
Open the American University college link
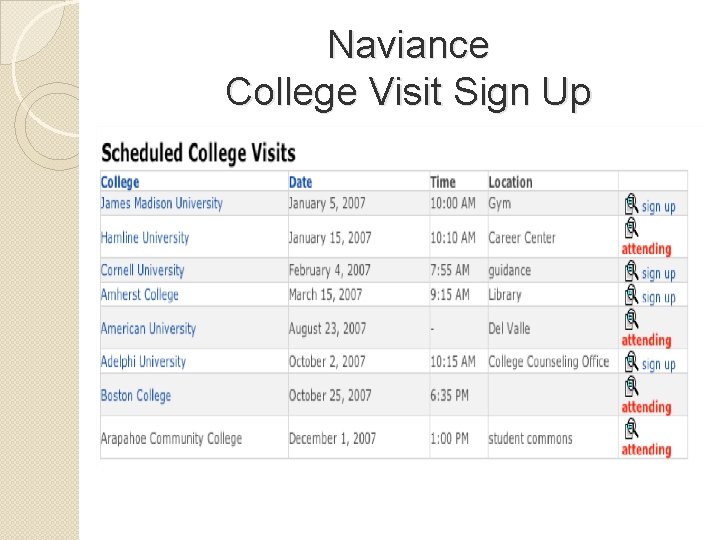[x=148, y=328]
